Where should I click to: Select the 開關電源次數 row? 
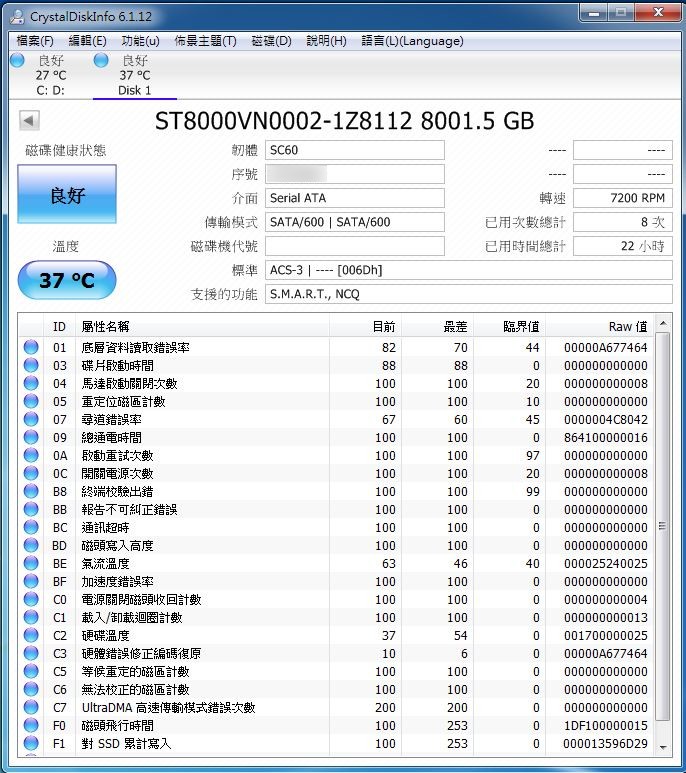337,473
